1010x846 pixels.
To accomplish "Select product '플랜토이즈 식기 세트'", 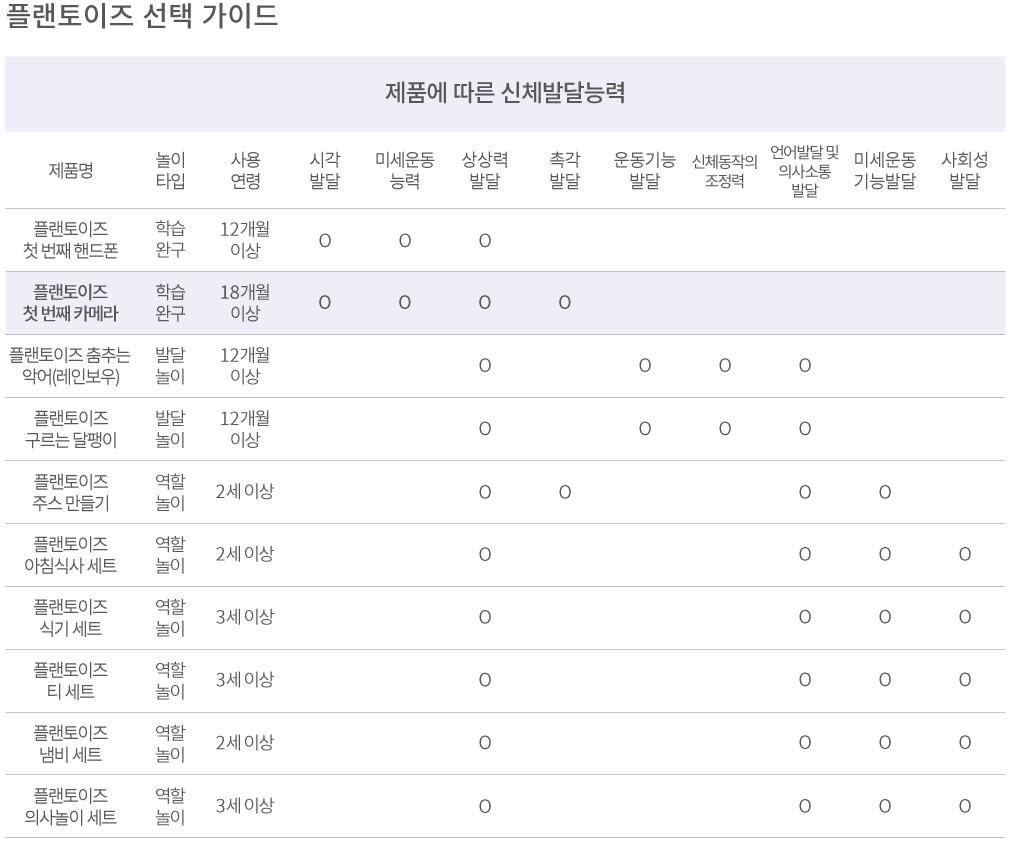I will 71,617.
